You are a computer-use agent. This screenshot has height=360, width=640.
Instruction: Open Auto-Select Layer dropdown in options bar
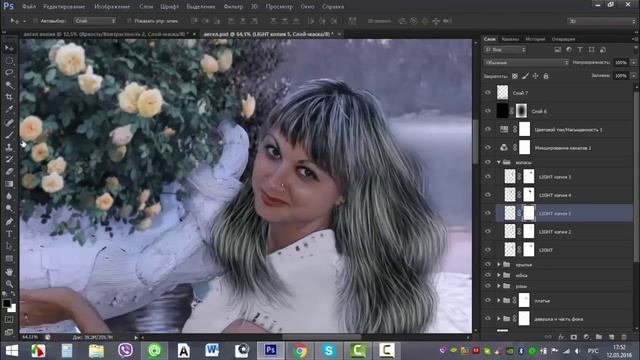[x=95, y=21]
